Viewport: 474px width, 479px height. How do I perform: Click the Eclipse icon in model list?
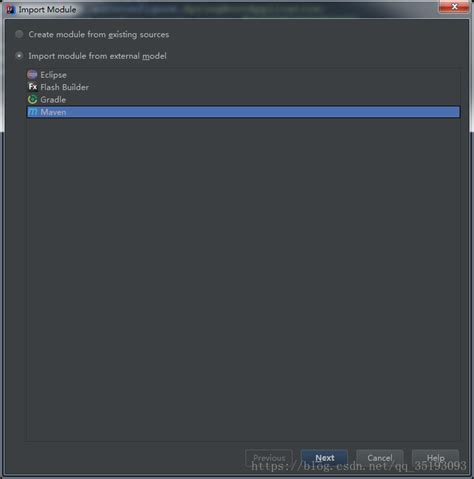click(x=32, y=74)
